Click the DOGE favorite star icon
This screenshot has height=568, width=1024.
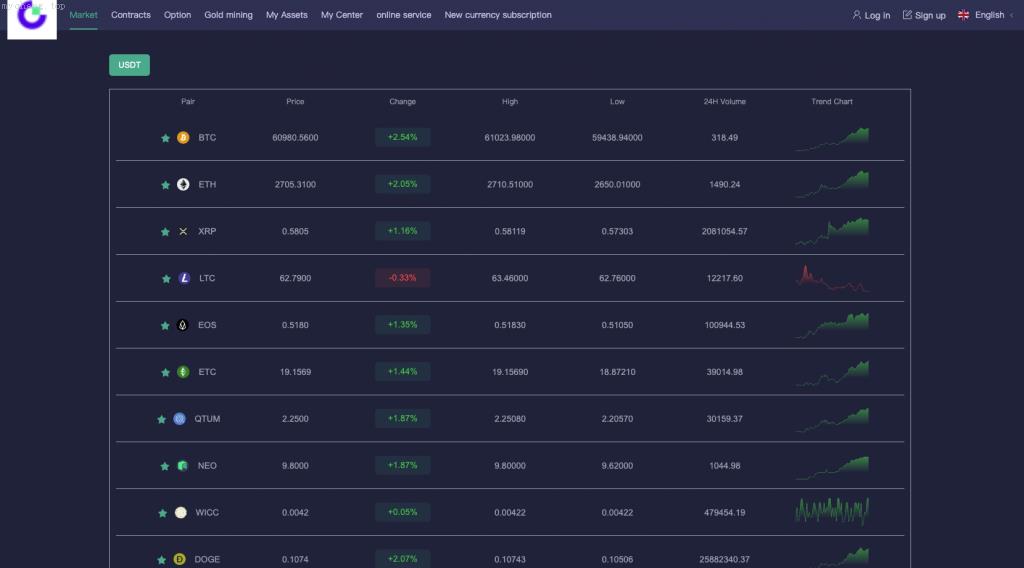[161, 560]
